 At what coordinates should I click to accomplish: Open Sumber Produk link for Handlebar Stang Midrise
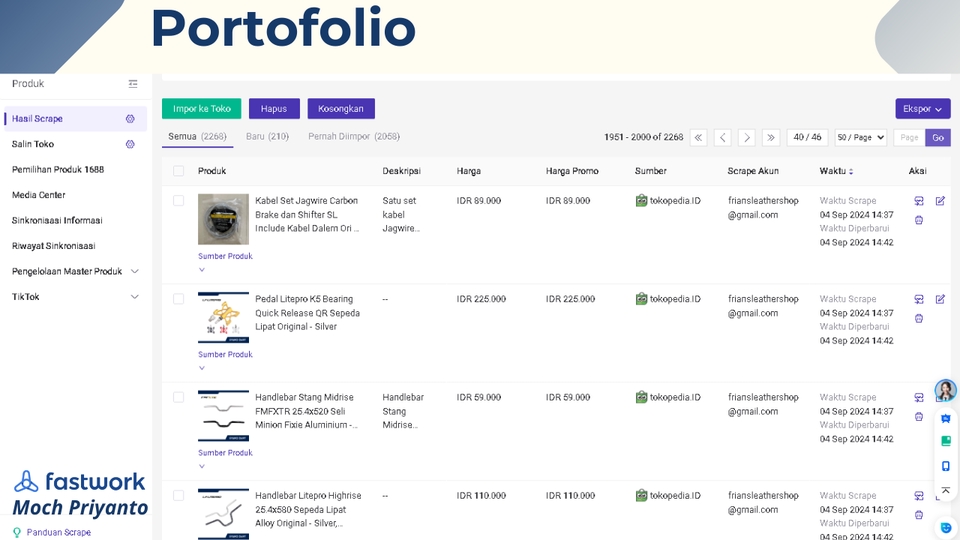point(225,453)
